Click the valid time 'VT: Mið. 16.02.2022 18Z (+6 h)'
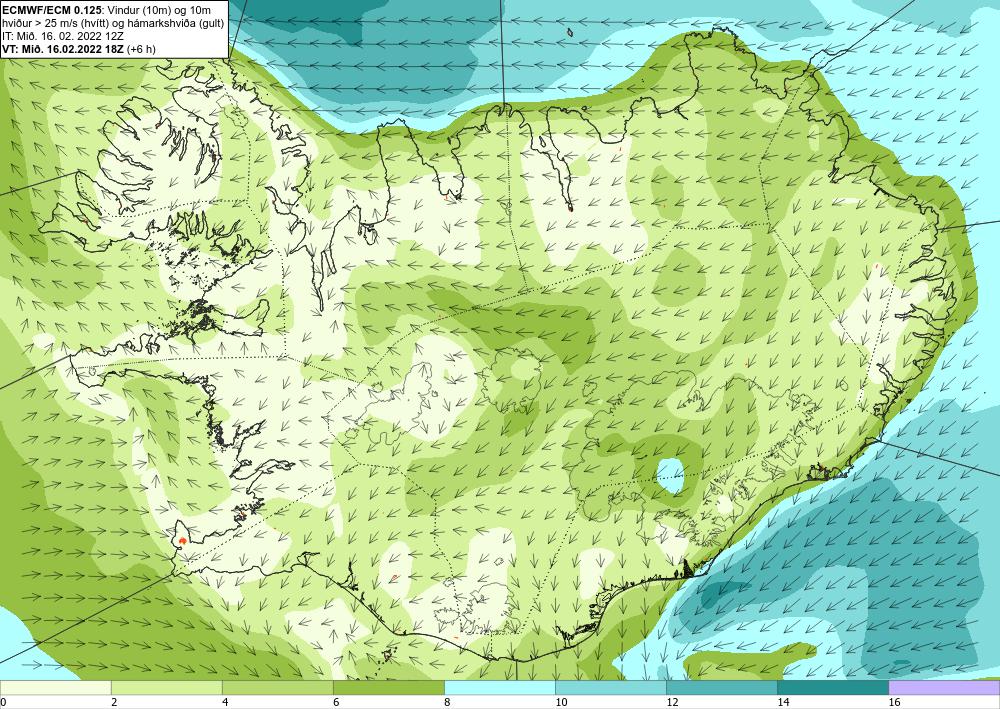The width and height of the screenshot is (1000, 709). coord(79,49)
